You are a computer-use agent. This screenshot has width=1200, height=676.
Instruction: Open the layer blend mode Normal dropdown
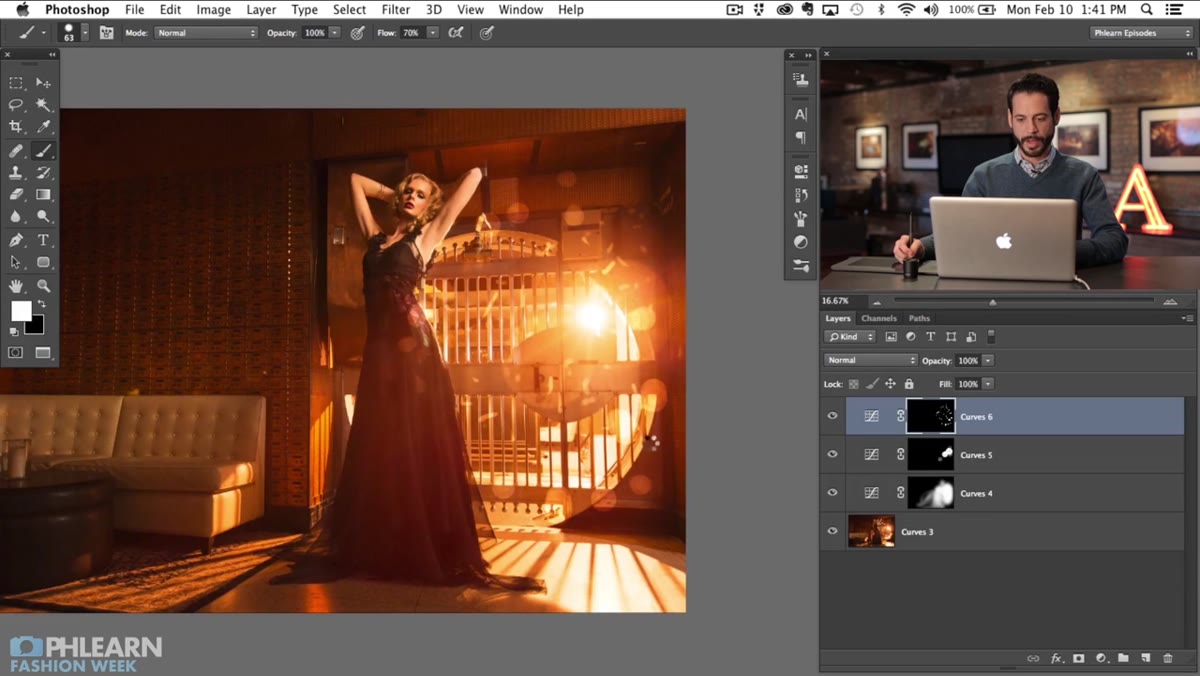[x=870, y=360]
